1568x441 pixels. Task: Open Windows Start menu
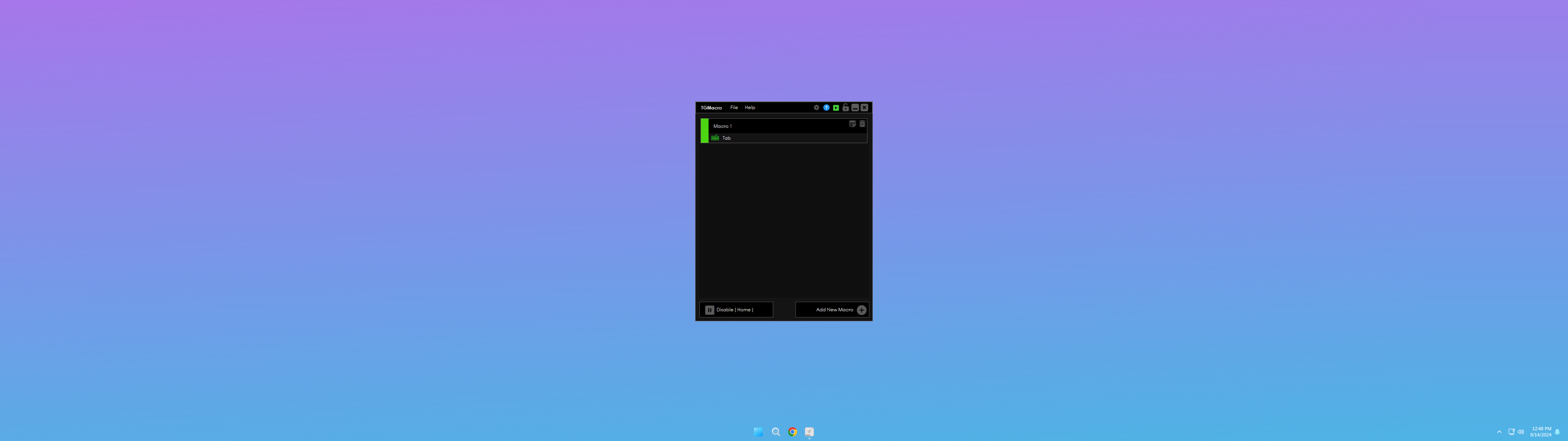759,432
